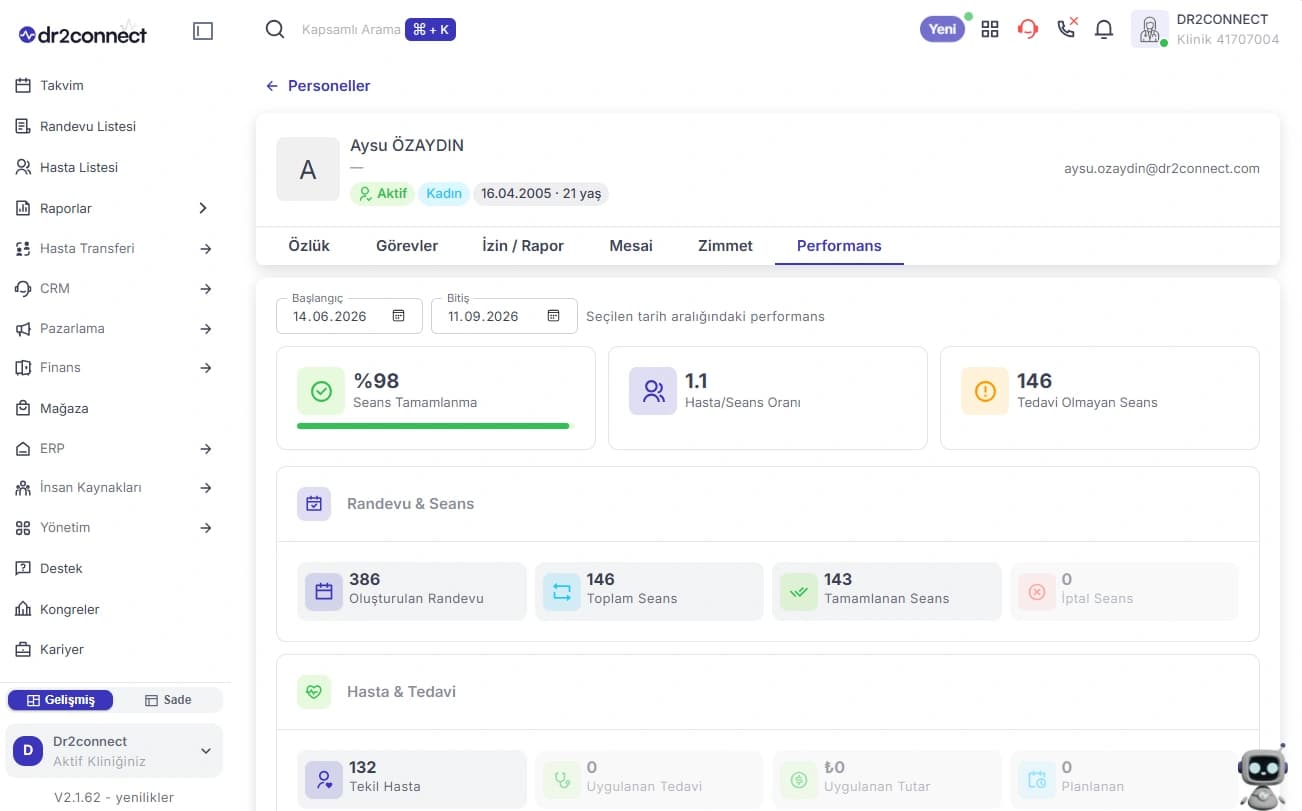
Task: Switch to Sade view mode
Action: point(168,700)
